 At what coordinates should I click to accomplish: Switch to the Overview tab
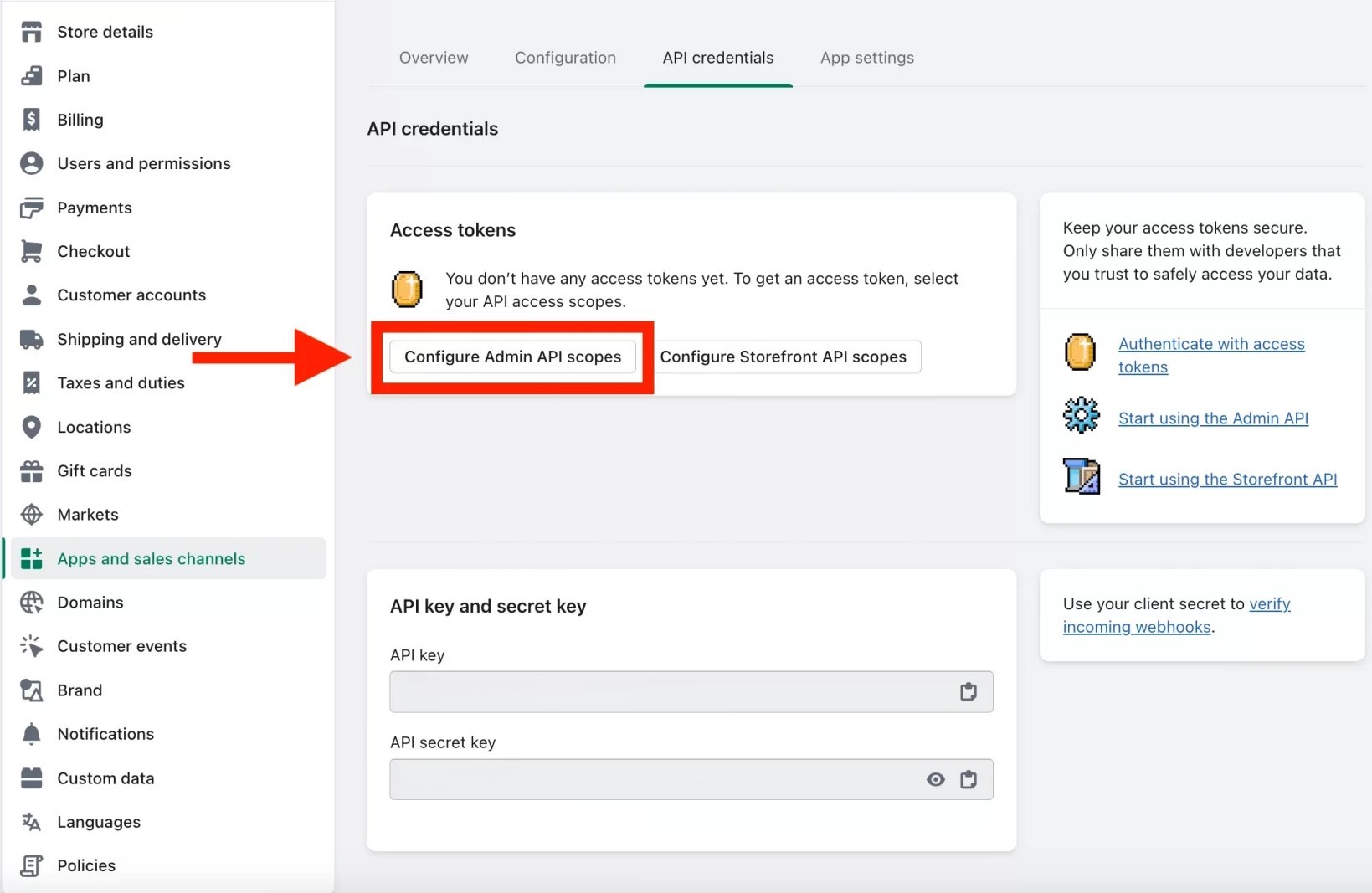(434, 58)
